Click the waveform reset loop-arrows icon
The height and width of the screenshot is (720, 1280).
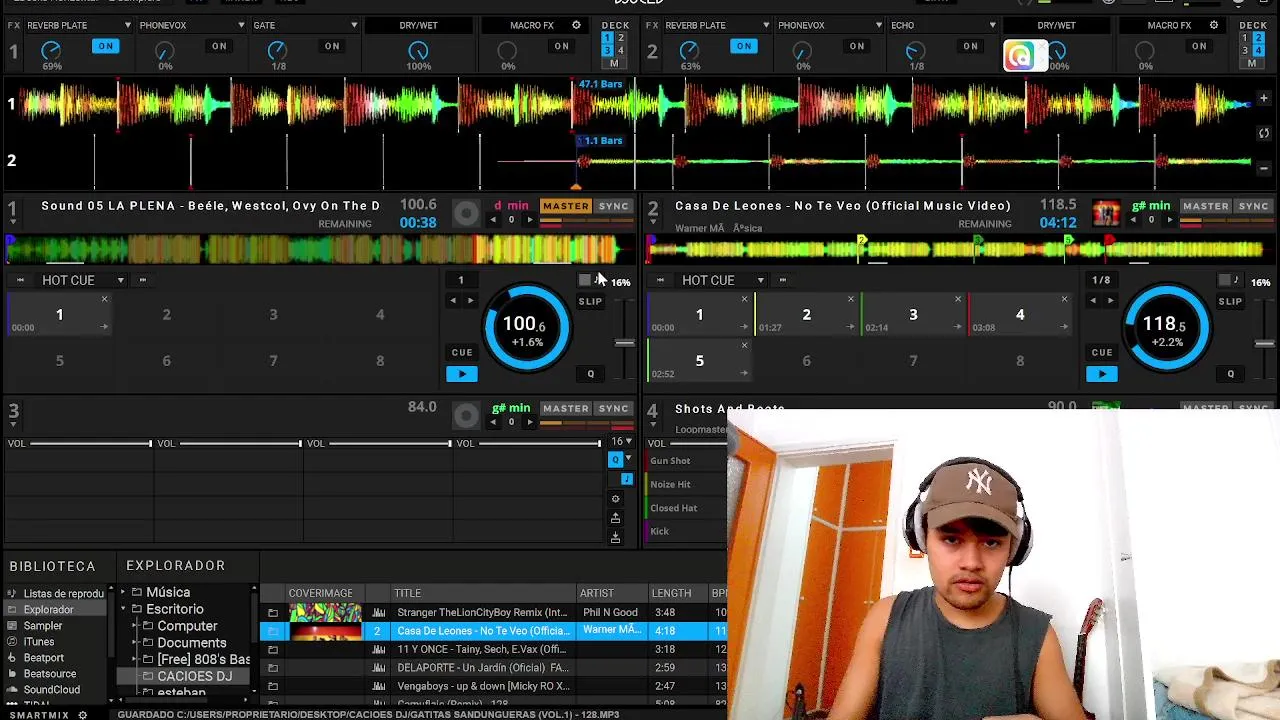click(1264, 133)
